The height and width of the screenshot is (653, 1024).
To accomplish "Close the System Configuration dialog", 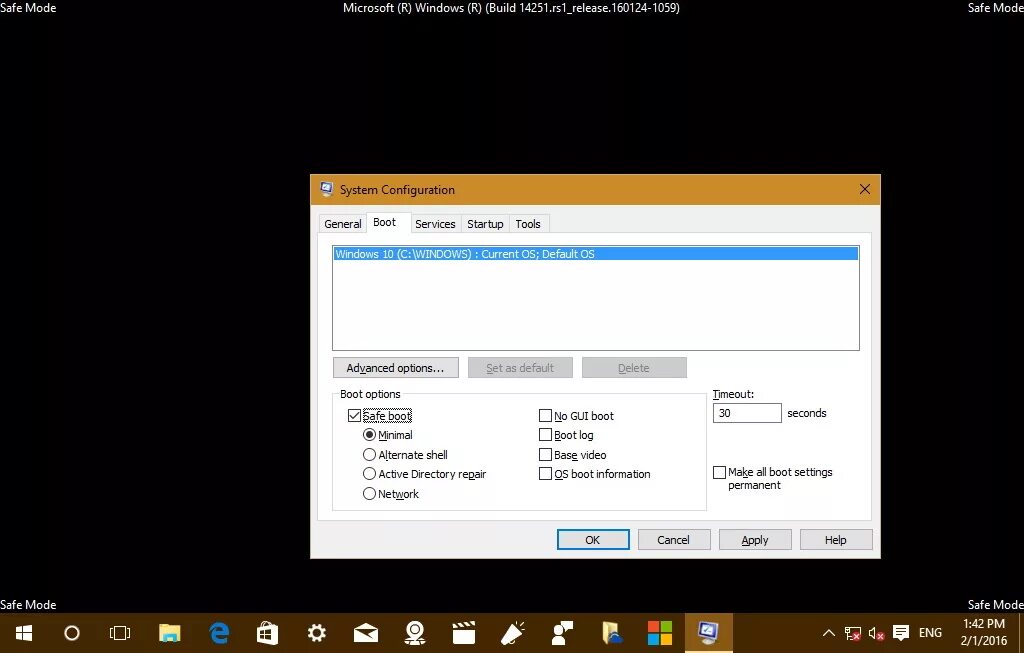I will [x=865, y=189].
